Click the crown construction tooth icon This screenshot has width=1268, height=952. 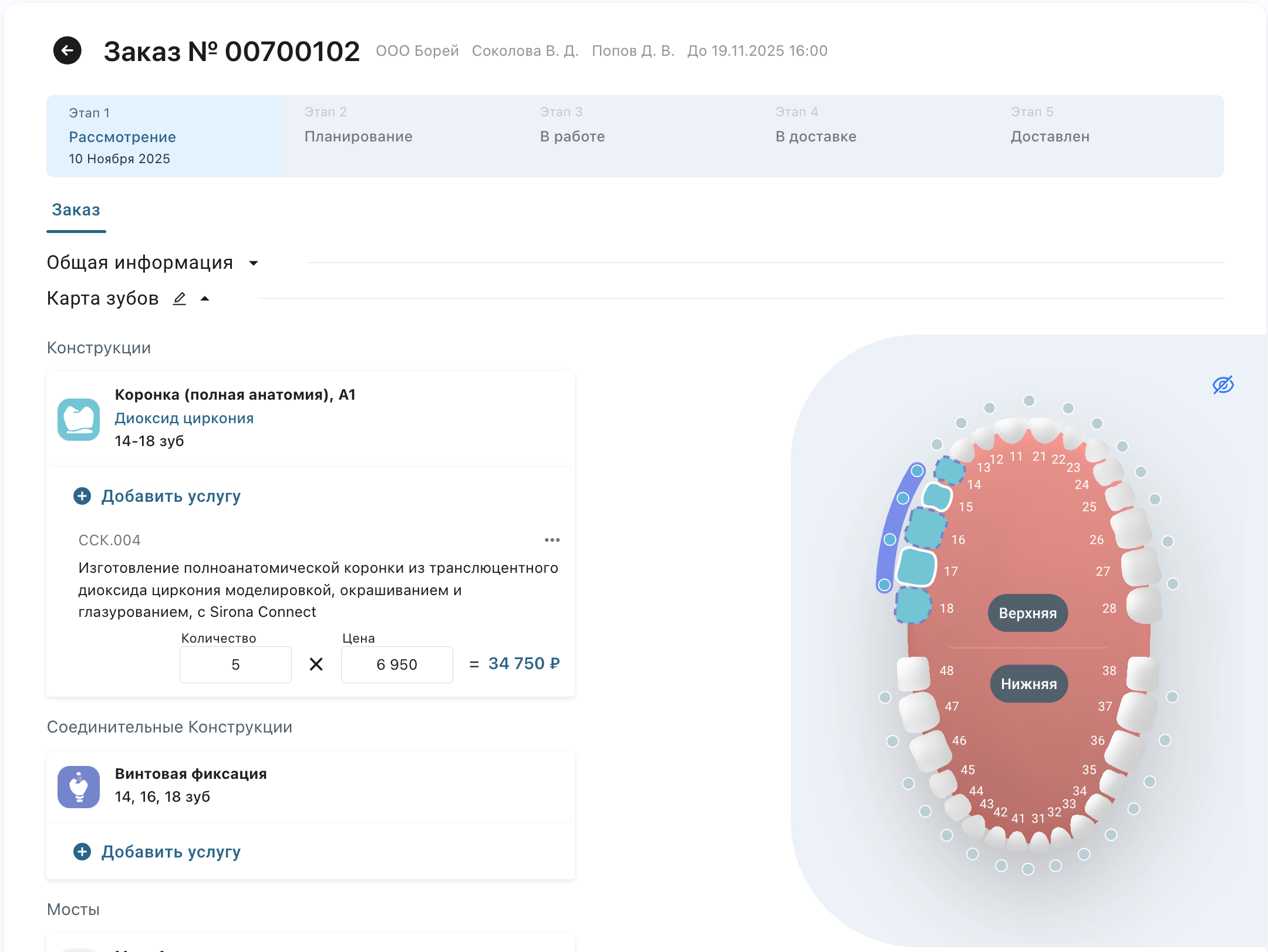[79, 419]
